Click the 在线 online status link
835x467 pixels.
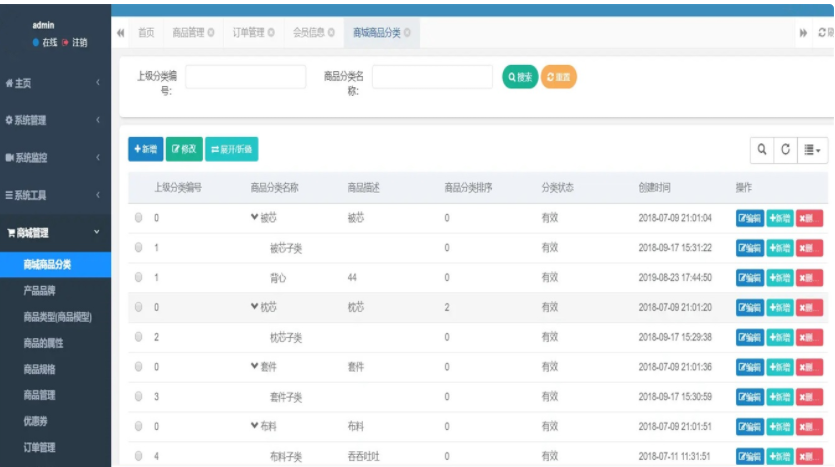pos(45,43)
